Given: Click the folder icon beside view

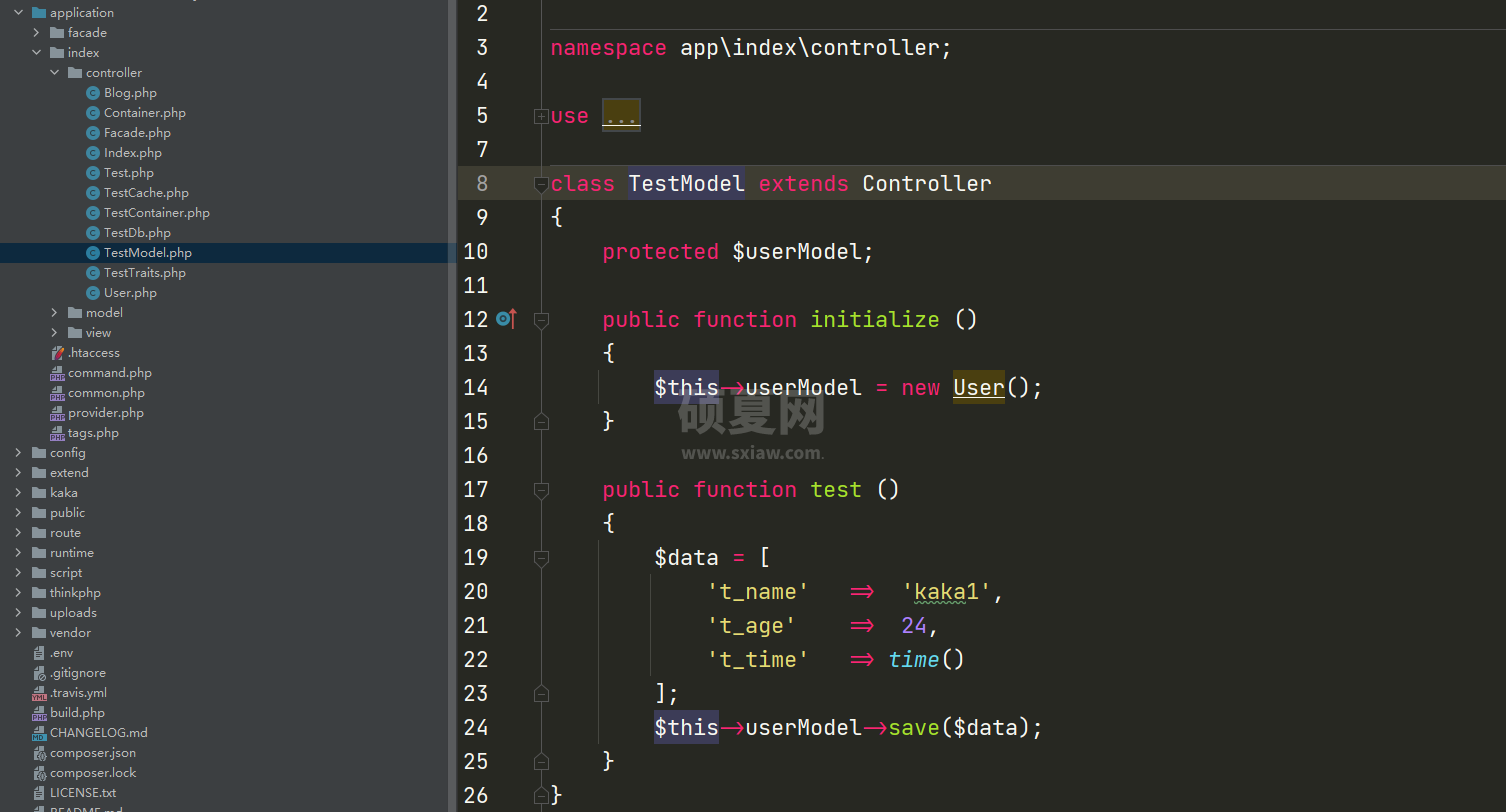Looking at the screenshot, I should tap(75, 333).
